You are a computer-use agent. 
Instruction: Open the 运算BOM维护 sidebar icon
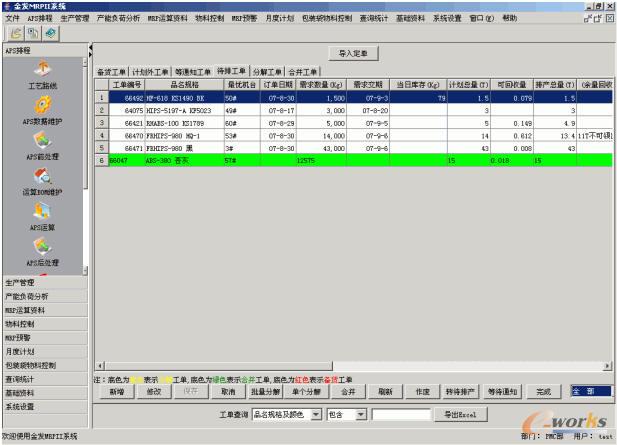(x=42, y=176)
